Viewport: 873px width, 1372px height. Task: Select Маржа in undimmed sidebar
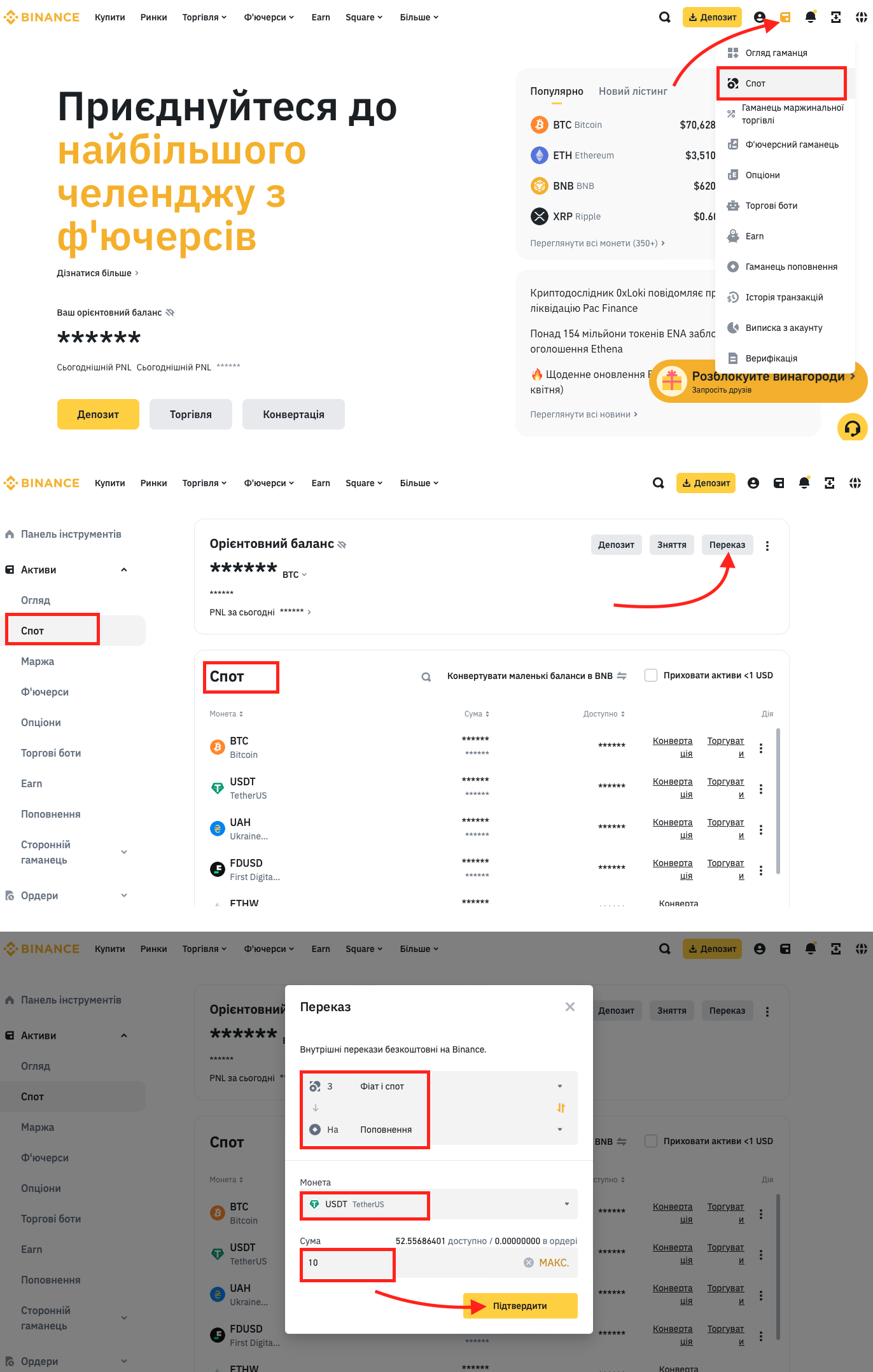point(38,661)
